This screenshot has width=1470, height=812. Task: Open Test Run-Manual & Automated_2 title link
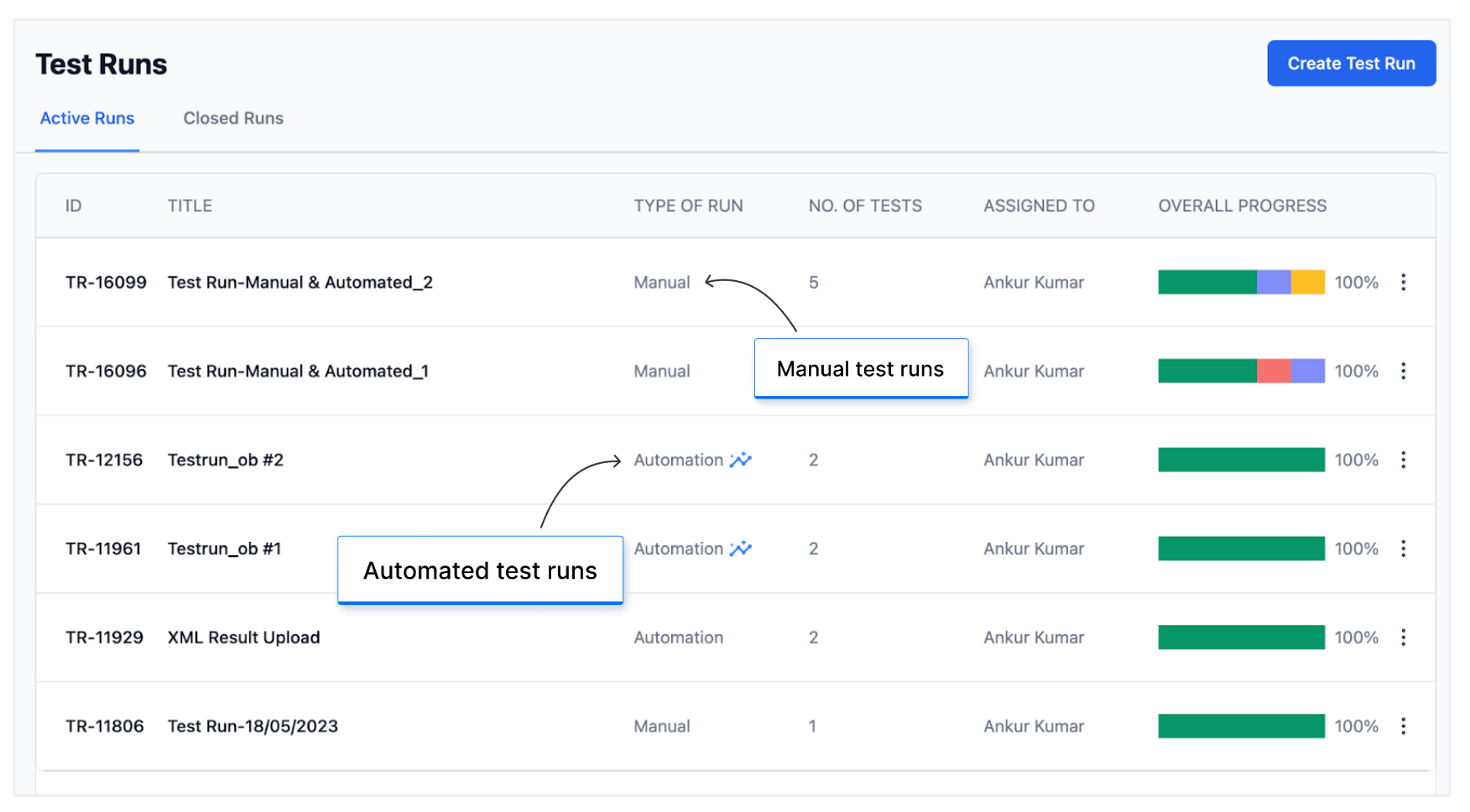click(300, 283)
